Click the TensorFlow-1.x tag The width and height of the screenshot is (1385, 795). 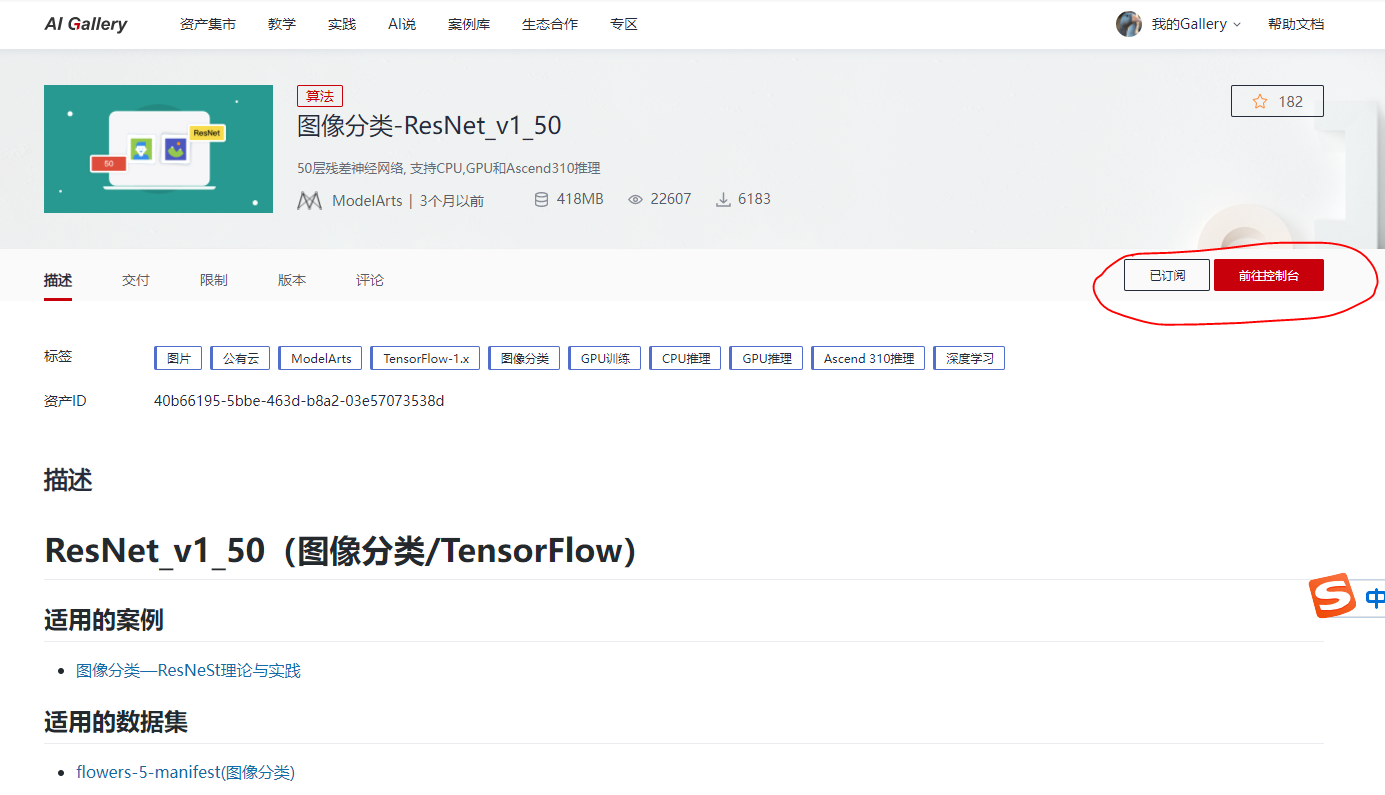pos(425,358)
